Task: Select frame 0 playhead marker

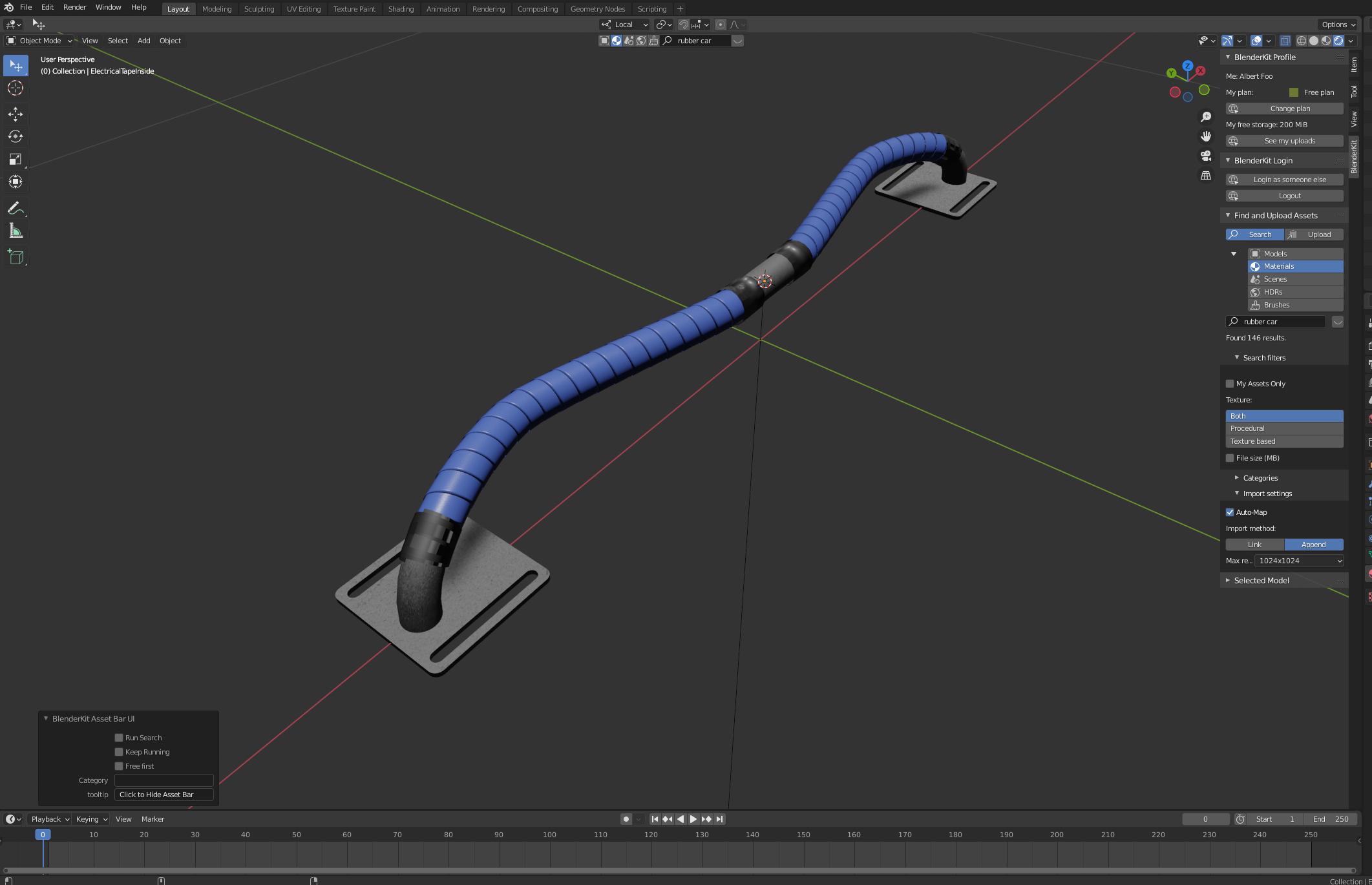Action: (43, 835)
